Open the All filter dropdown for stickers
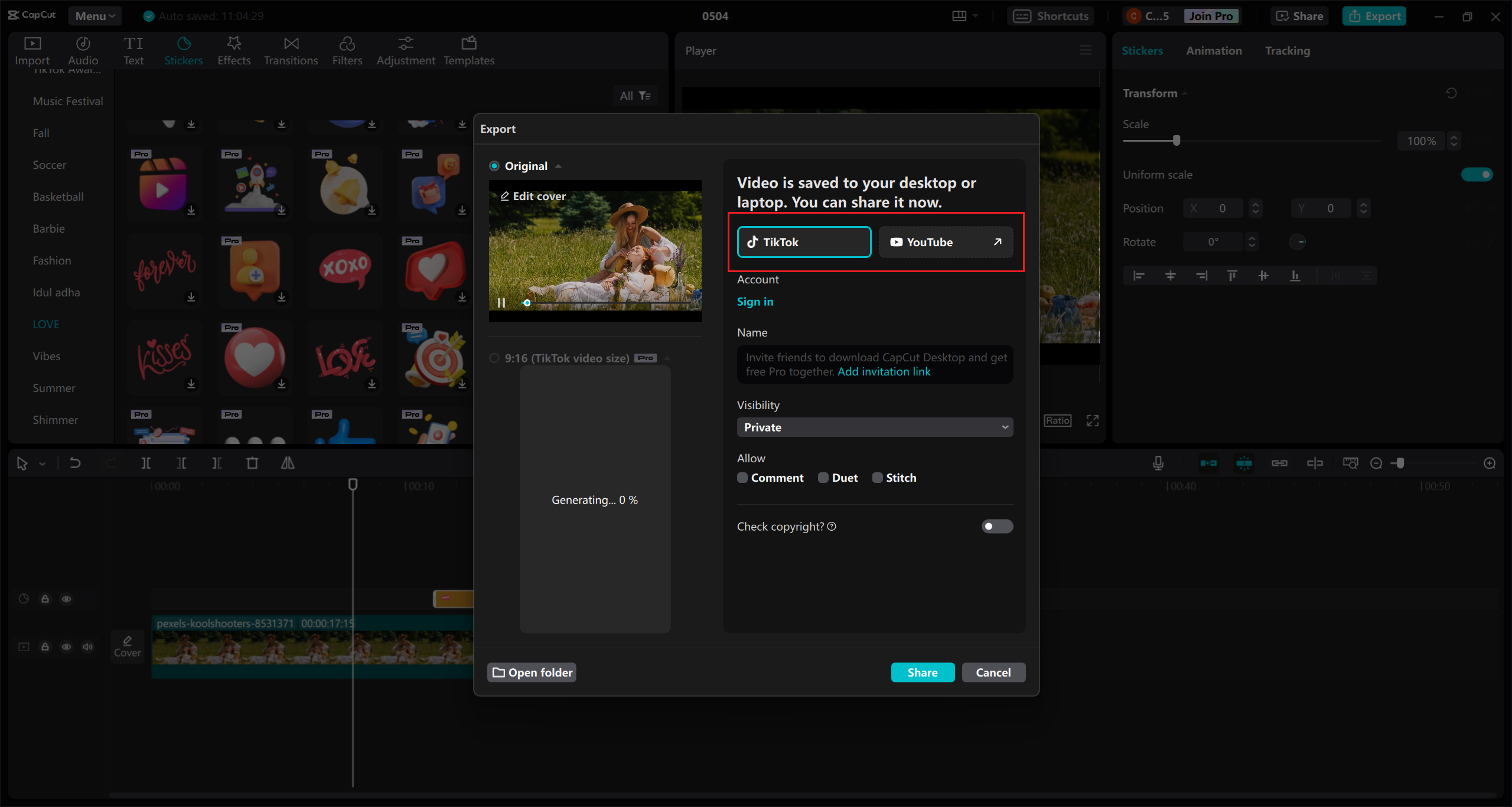Viewport: 1512px width, 807px height. coord(636,96)
